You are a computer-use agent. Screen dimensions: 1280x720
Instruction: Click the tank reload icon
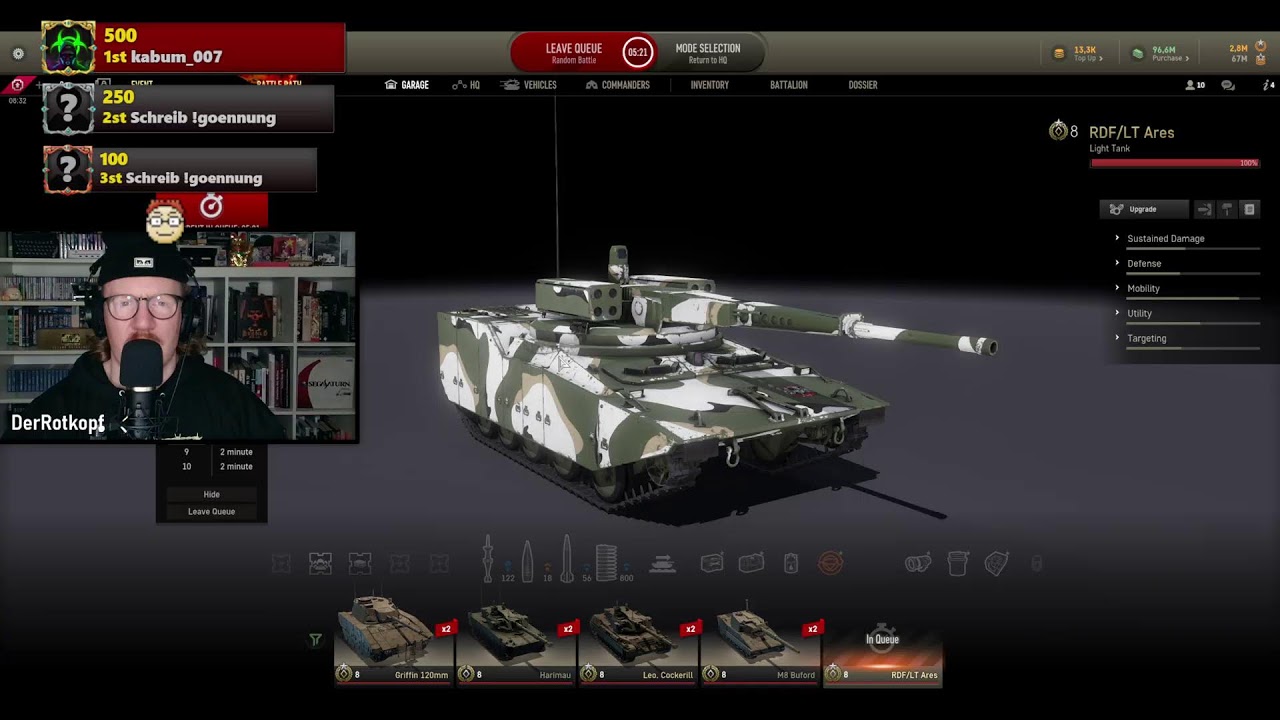click(x=663, y=564)
